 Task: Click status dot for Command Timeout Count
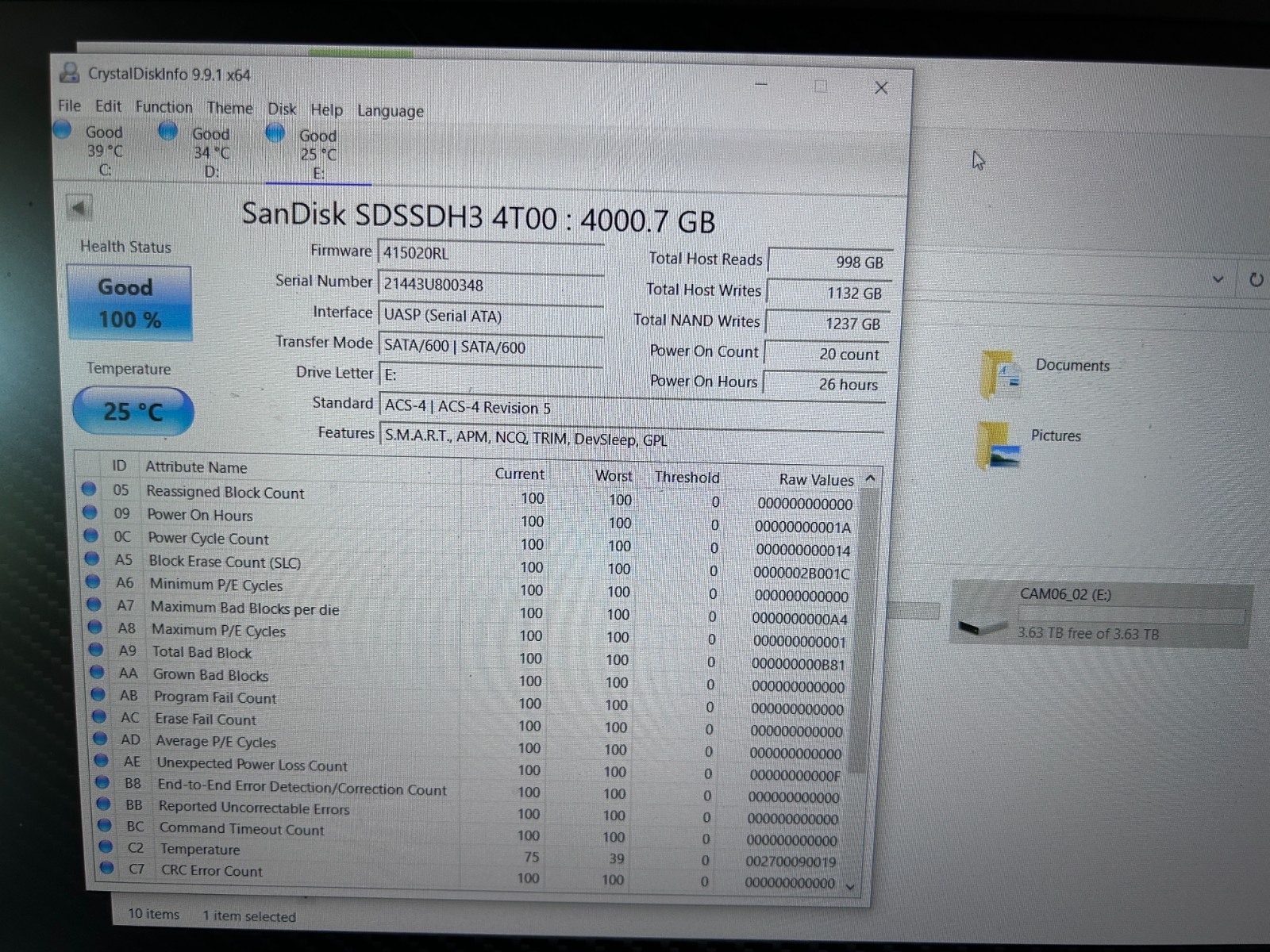105,824
